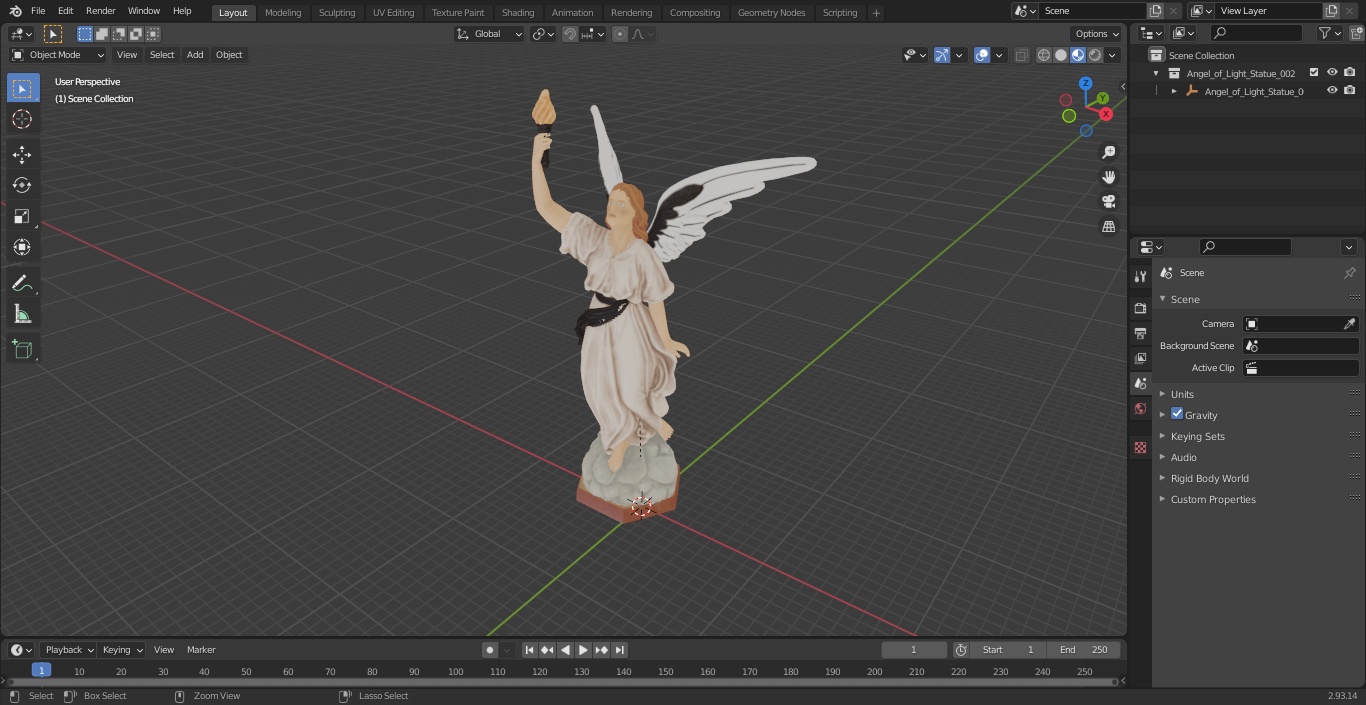Expand Angel_of_Light_Statue_0 tree item
Viewport: 1366px width, 705px height.
pos(1174,91)
